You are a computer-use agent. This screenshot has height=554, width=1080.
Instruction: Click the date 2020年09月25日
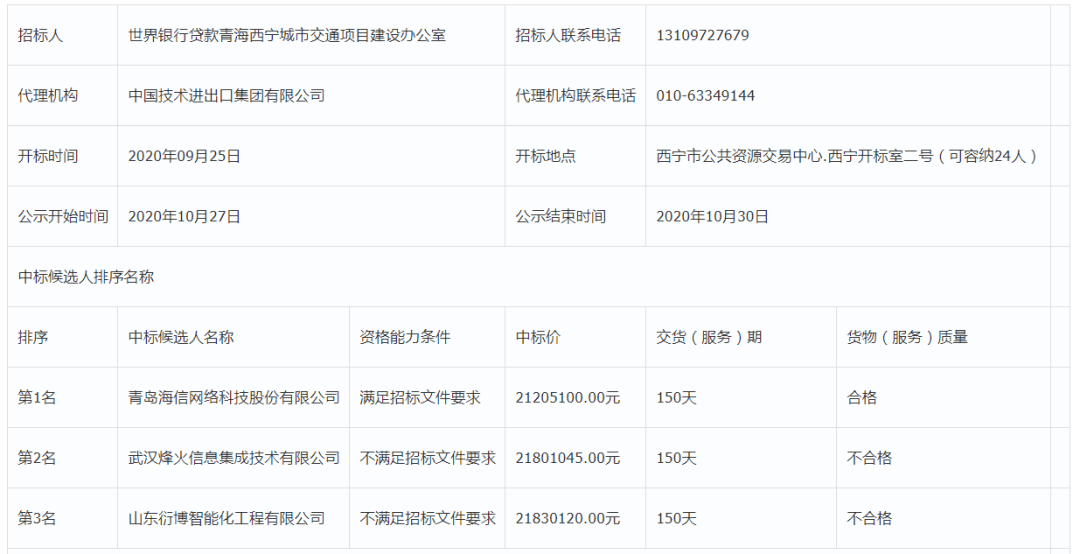tap(185, 156)
